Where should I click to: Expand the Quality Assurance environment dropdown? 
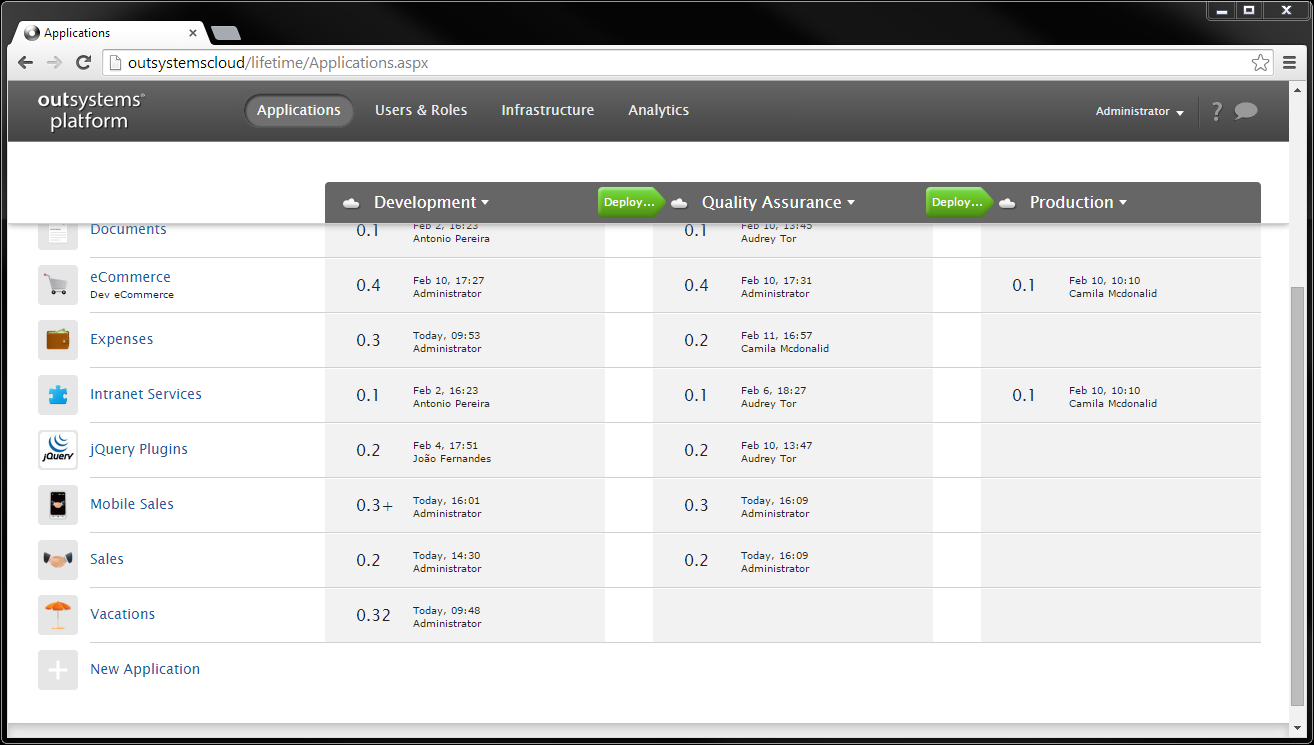tap(778, 202)
